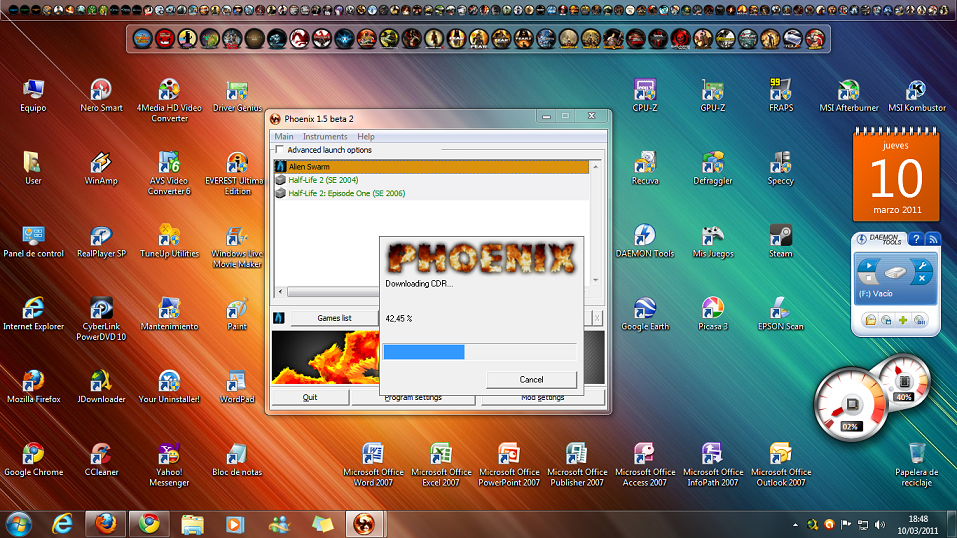The image size is (957, 538).
Task: Open the Windows Start menu
Action: 18,525
